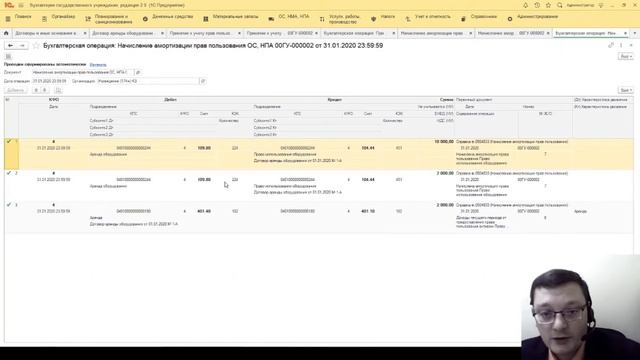
Task: Select Аренда оборудования text in row 2
Action: 108,186
